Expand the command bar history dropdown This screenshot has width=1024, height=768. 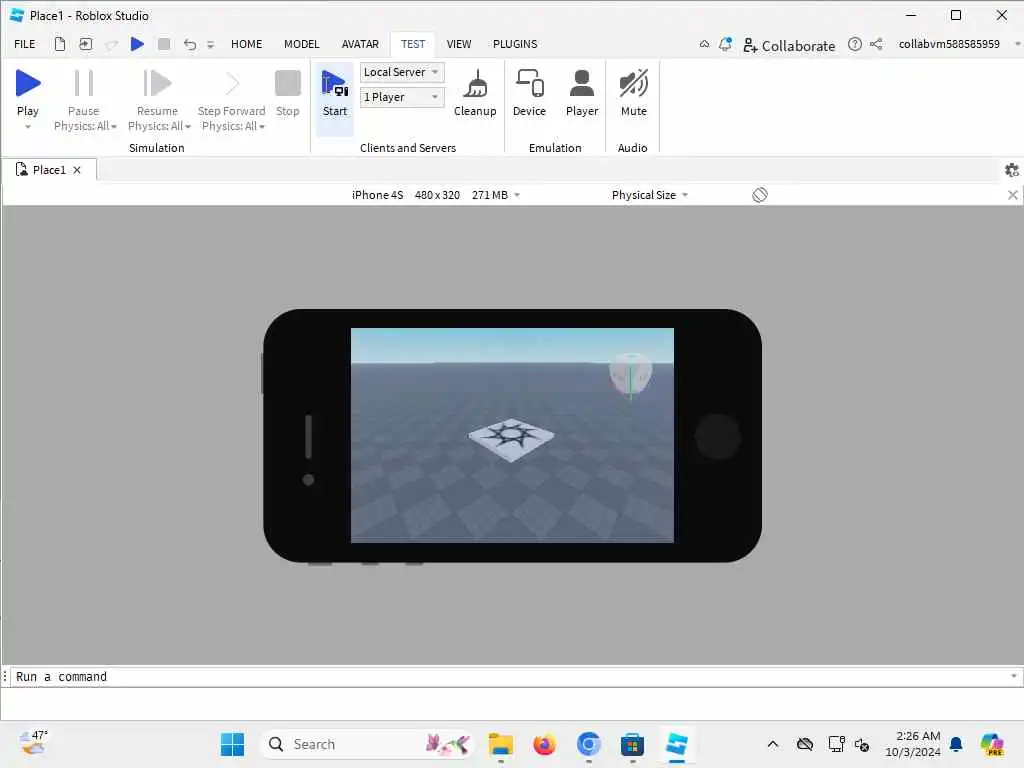point(1014,676)
